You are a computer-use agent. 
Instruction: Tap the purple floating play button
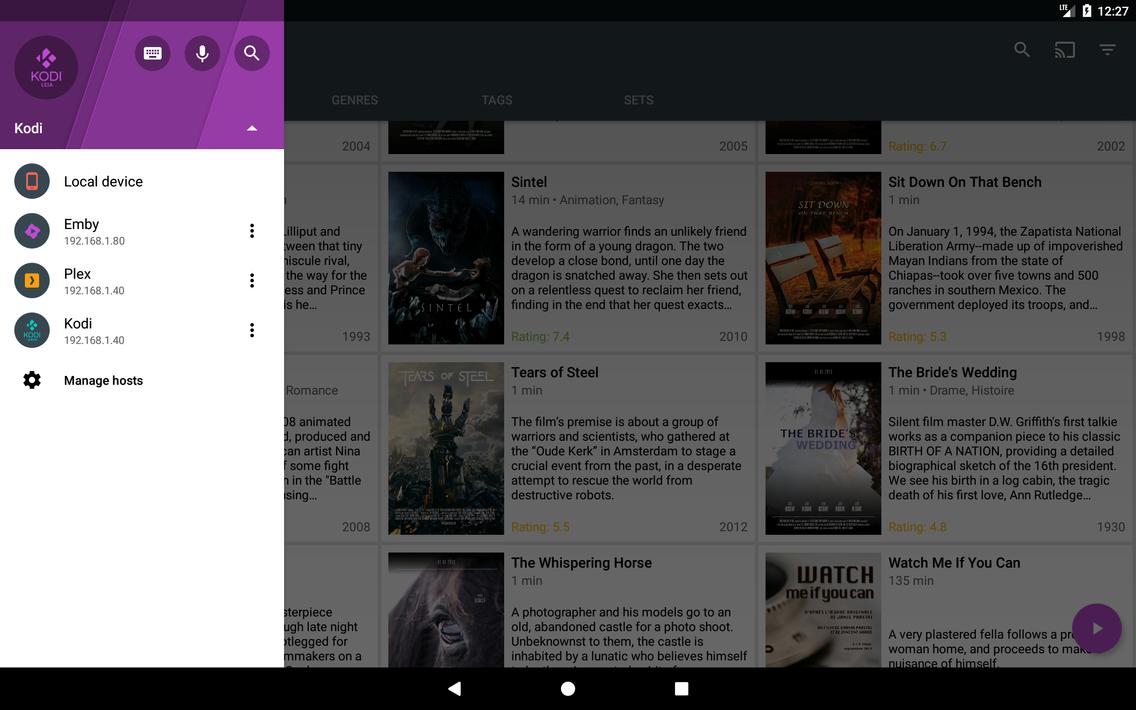click(1097, 628)
